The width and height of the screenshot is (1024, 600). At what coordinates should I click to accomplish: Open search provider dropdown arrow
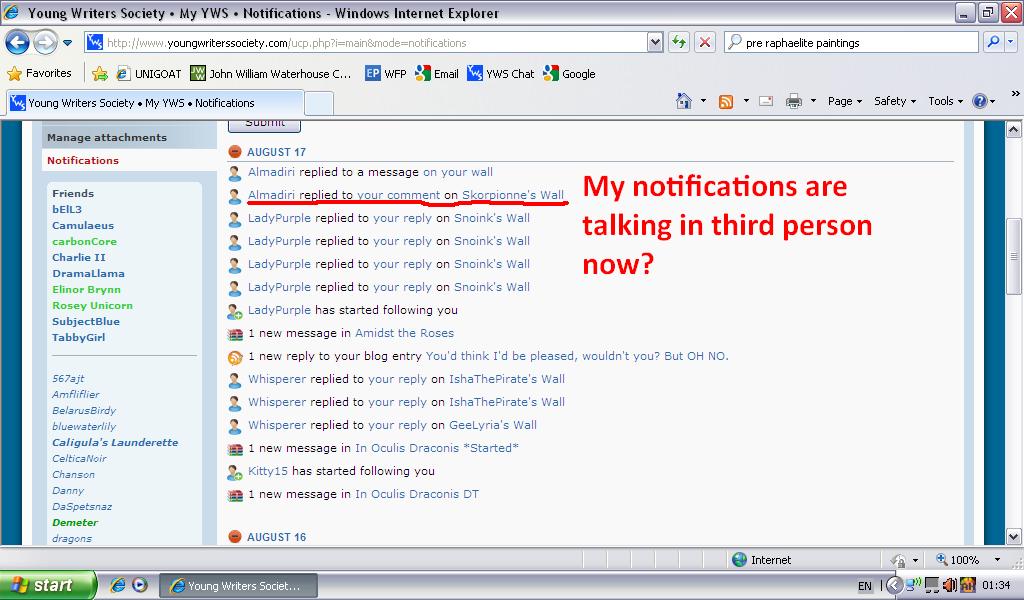pos(1010,42)
